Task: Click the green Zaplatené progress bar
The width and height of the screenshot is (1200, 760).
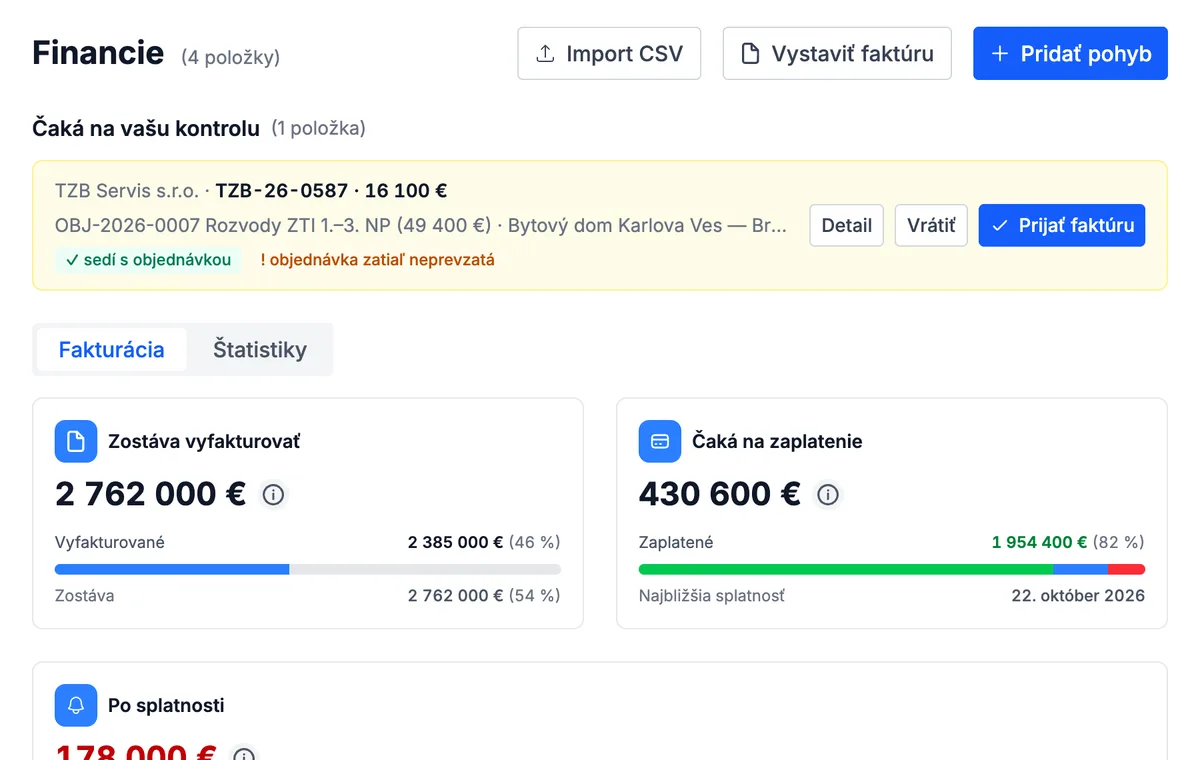Action: click(846, 569)
